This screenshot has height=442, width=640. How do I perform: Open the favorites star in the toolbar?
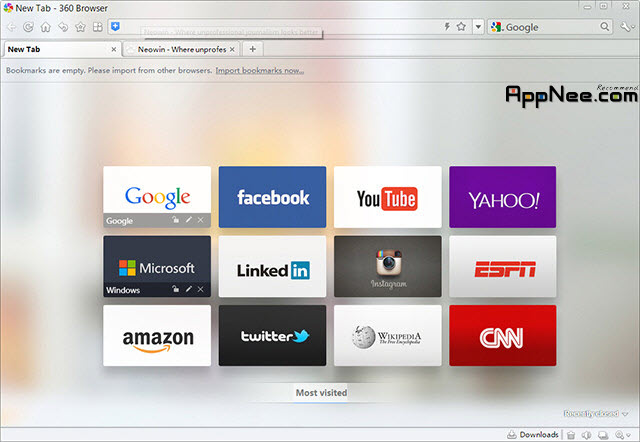(80, 27)
